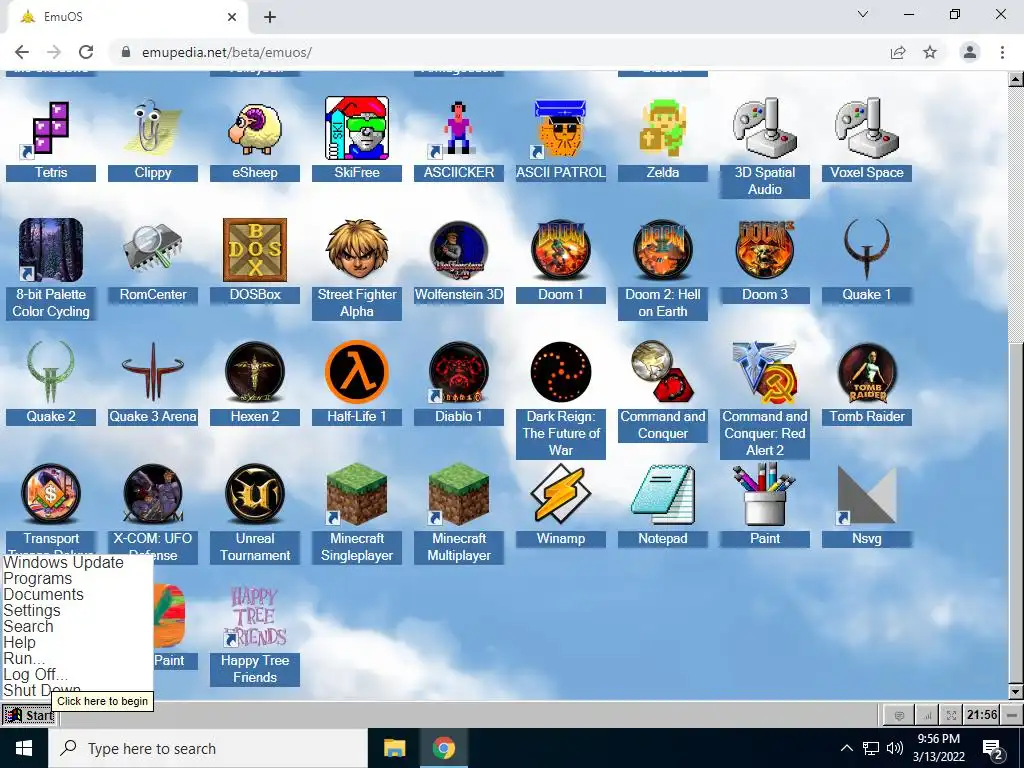Viewport: 1024px width, 768px height.
Task: Launch the Doom 1 icon
Action: (560, 250)
